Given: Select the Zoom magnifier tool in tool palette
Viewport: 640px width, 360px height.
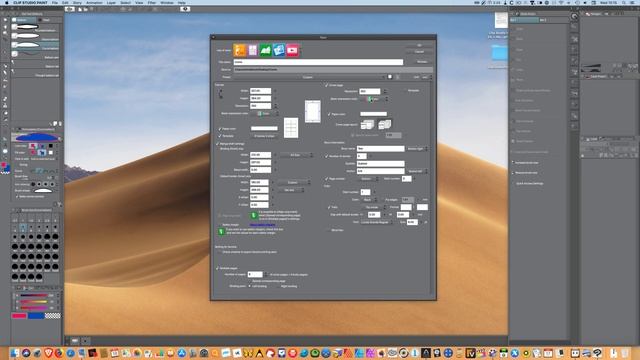Looking at the screenshot, I should [5, 19].
